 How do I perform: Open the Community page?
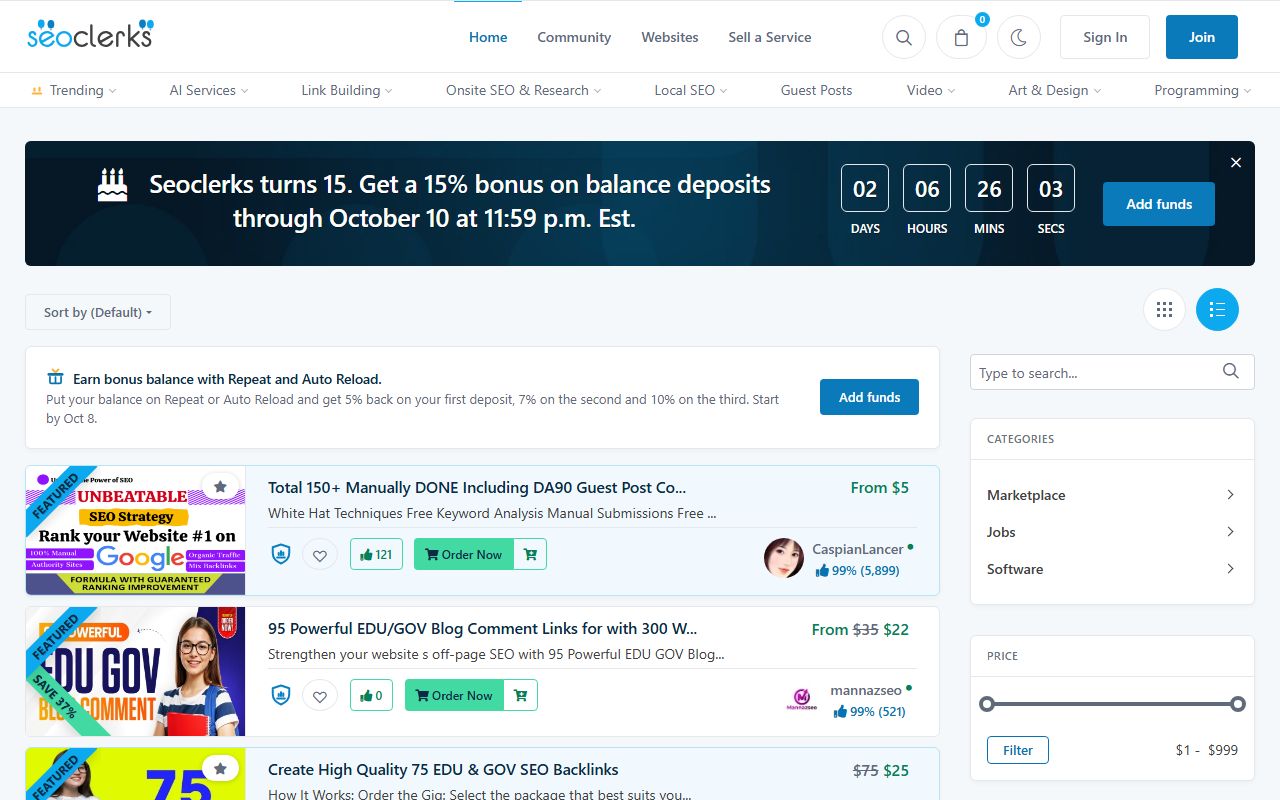[x=574, y=37]
